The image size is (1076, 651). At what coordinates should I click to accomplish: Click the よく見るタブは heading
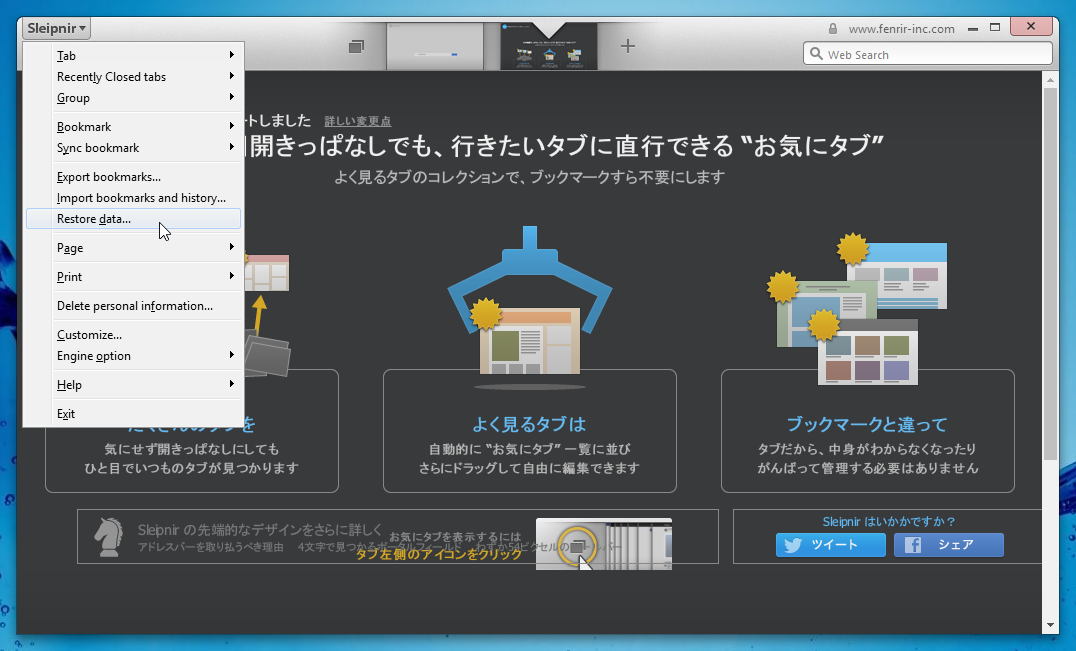tap(529, 425)
